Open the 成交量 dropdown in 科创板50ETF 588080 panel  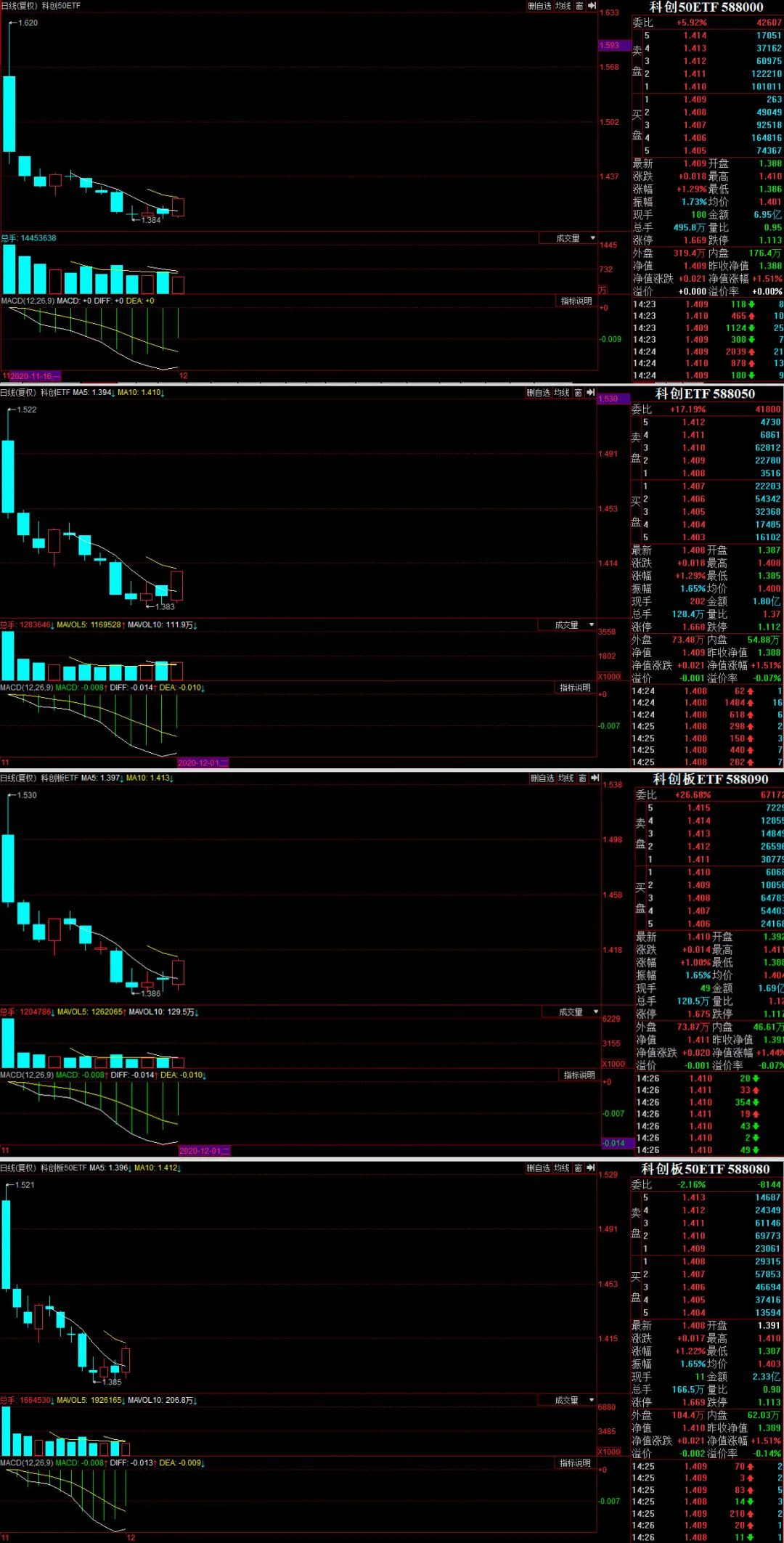click(x=567, y=1401)
